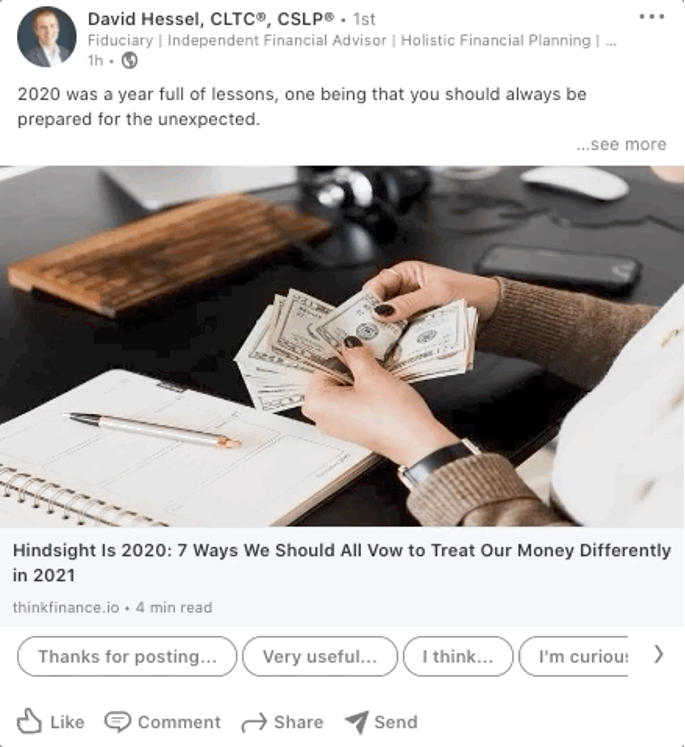Click the 1h post timestamp
Viewport: 685px width, 747px height.
95,61
